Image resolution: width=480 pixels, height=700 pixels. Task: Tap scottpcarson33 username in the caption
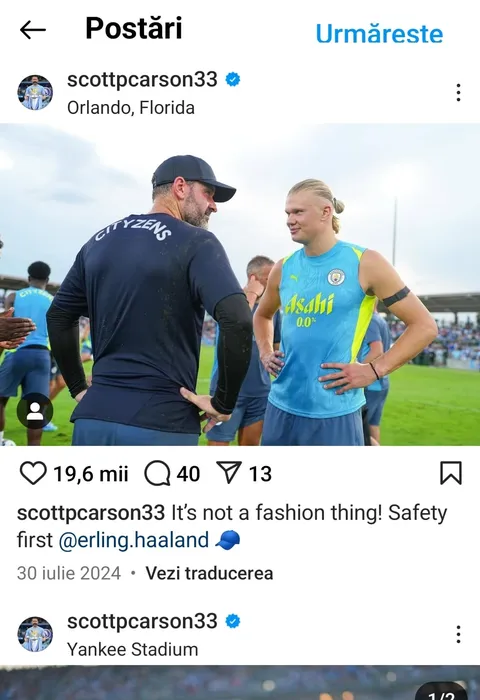tap(91, 513)
